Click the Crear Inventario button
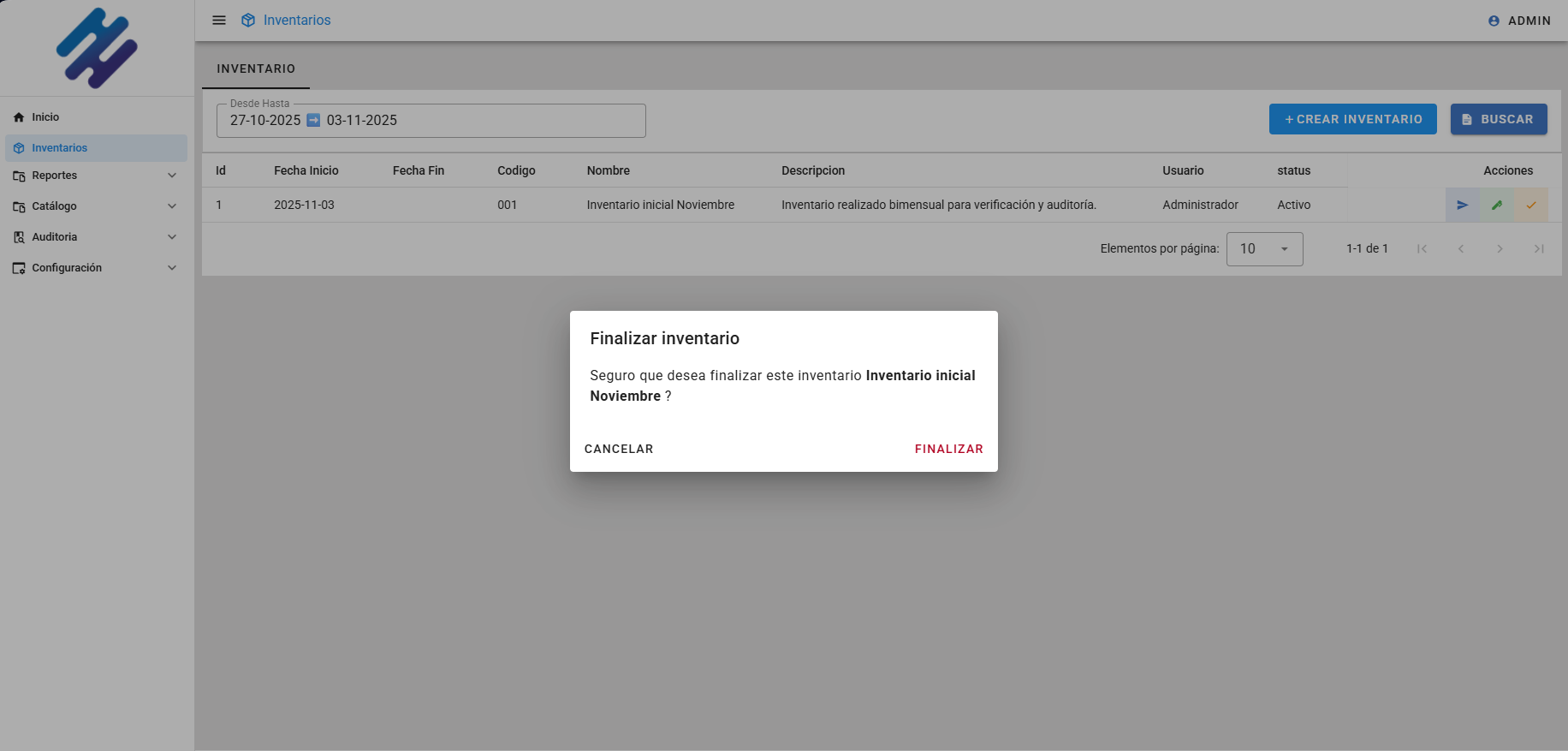The width and height of the screenshot is (1568, 751). tap(1352, 120)
